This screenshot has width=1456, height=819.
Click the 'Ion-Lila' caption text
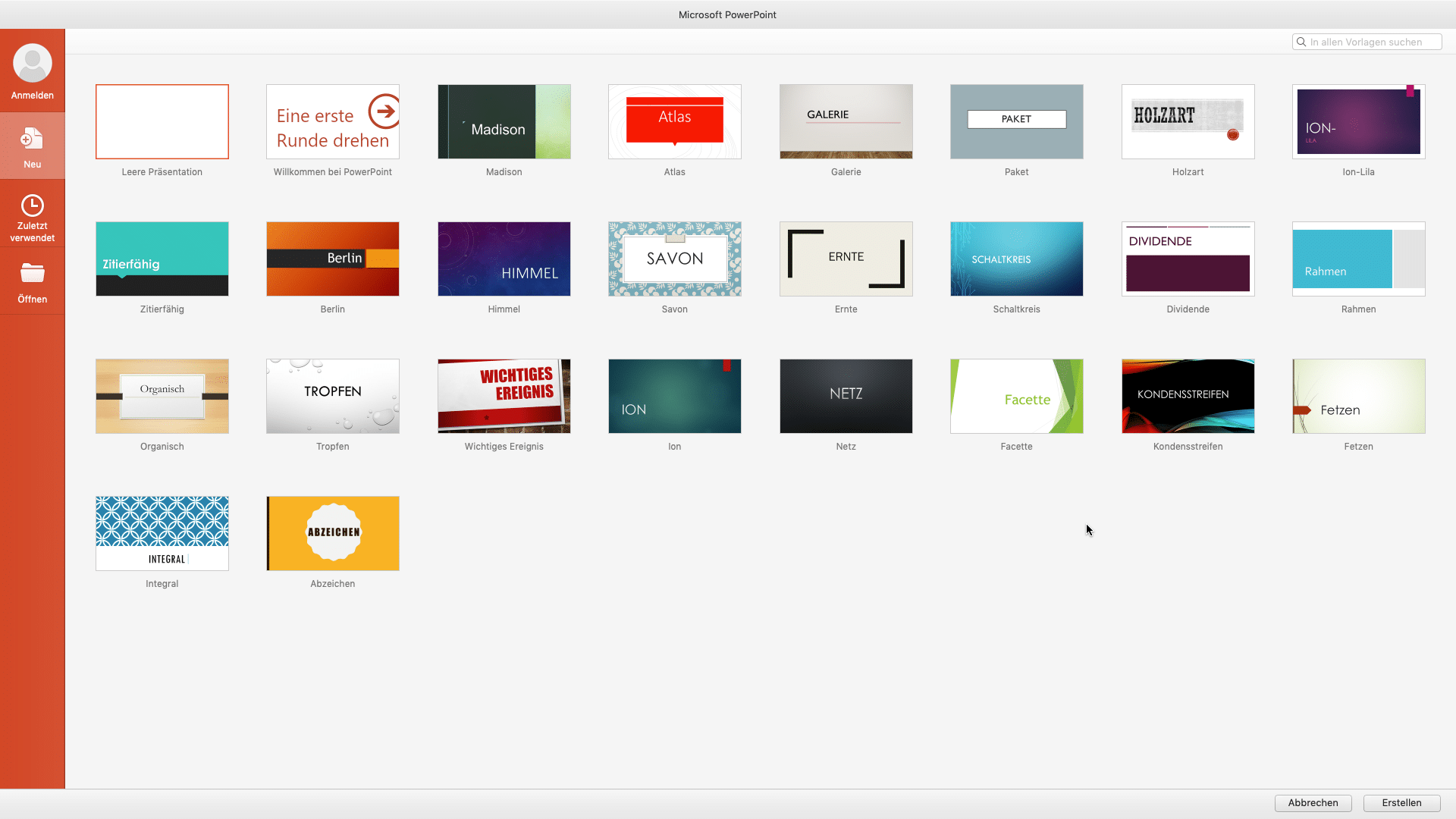click(1359, 172)
